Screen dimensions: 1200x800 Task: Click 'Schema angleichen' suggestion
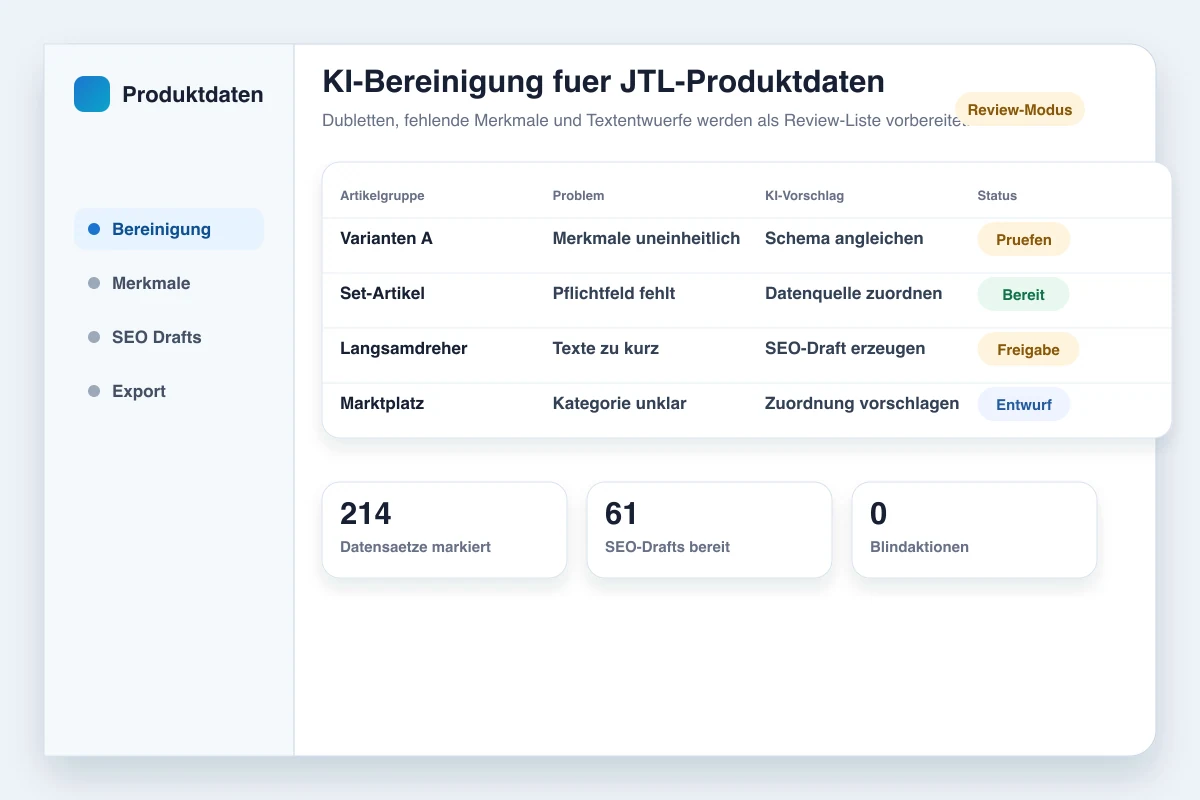[x=844, y=238]
